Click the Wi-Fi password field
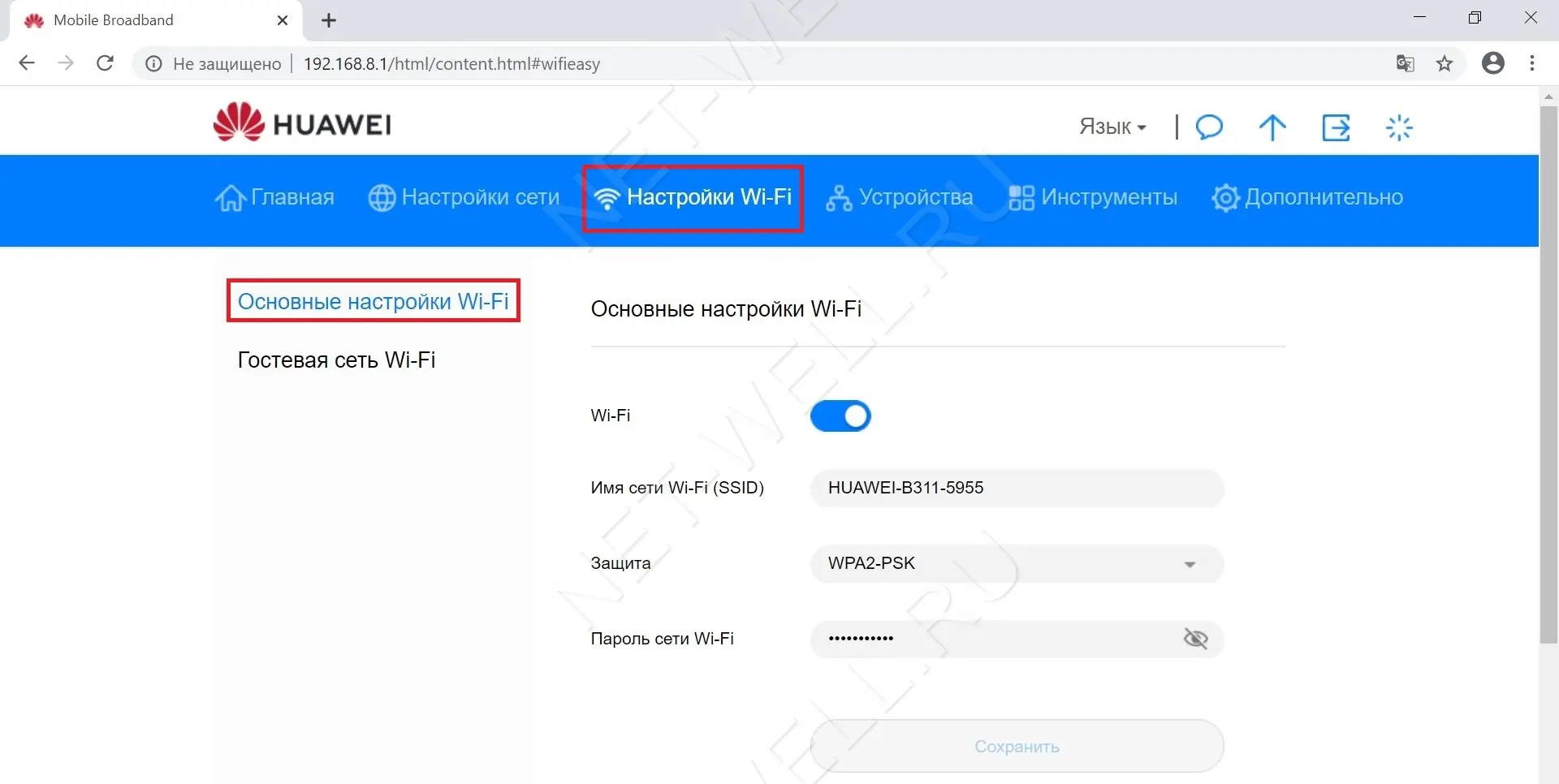Viewport: 1559px width, 784px height. [1017, 639]
